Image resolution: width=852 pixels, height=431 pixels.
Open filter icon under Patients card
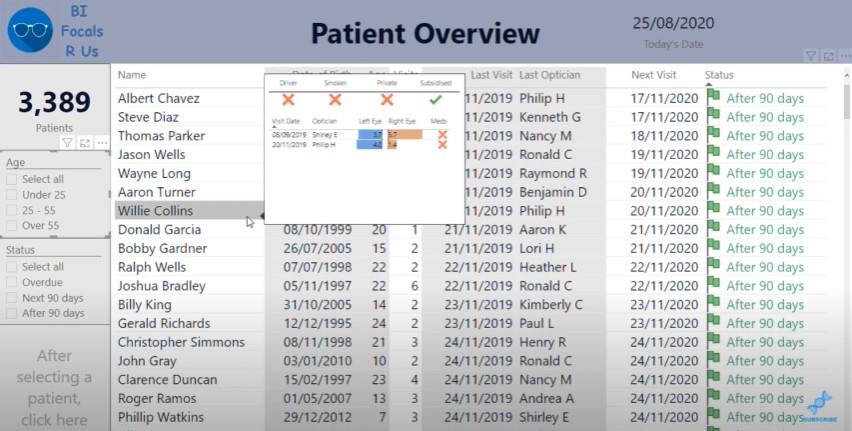click(x=67, y=143)
